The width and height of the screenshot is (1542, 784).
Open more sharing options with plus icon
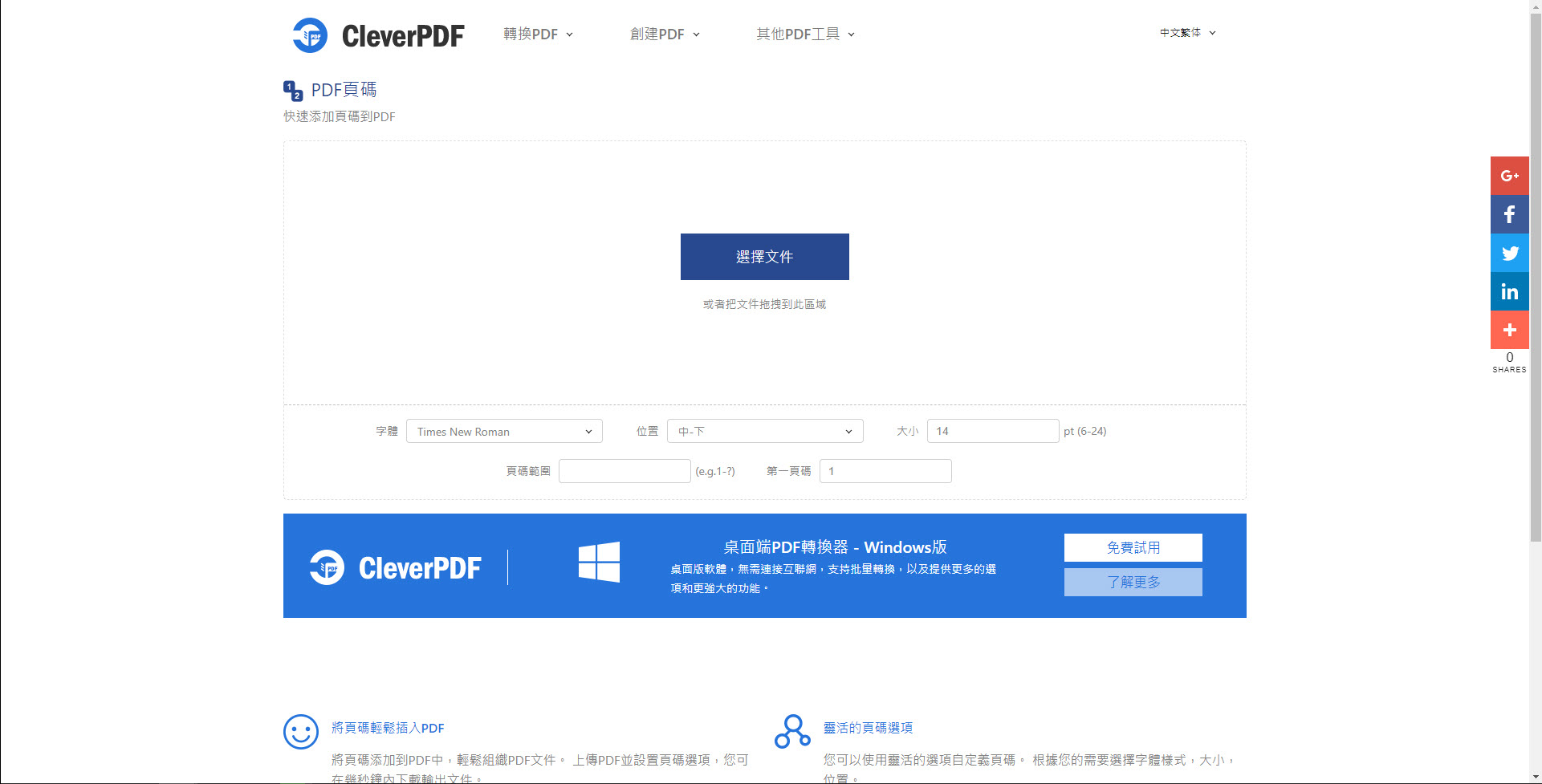click(1510, 330)
